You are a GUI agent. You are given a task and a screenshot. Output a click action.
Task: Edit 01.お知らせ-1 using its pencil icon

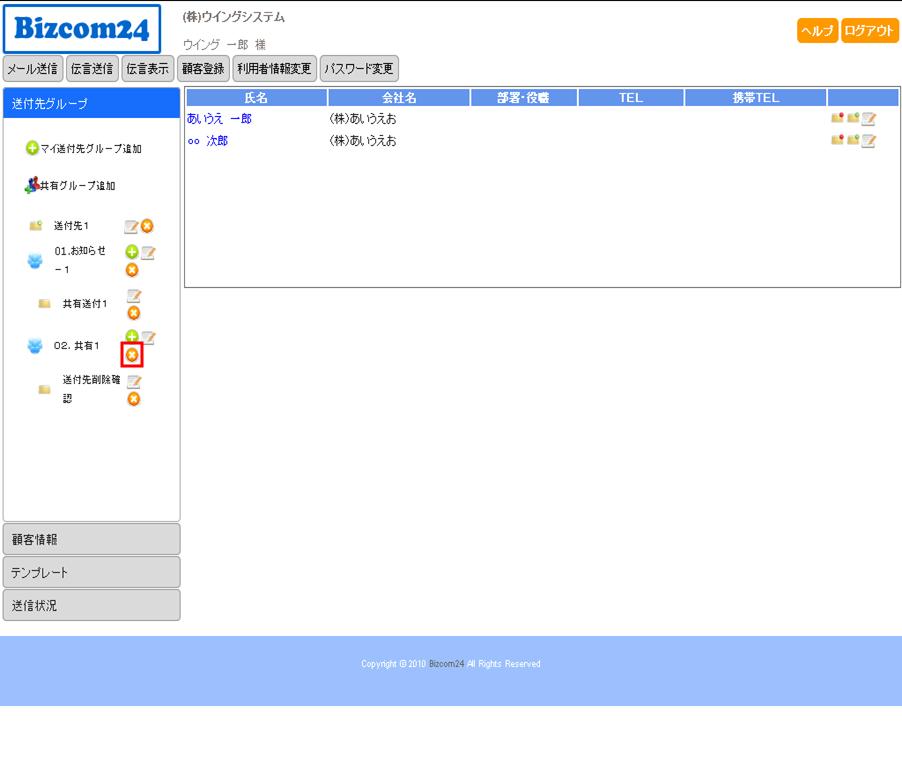tap(148, 253)
